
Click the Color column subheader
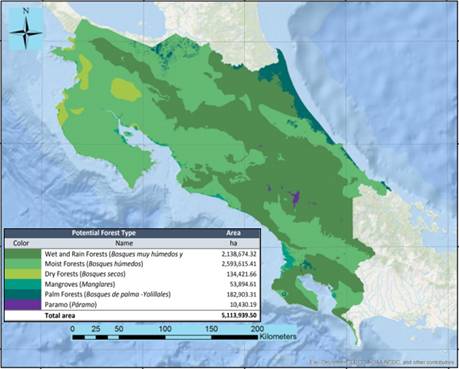coord(21,243)
